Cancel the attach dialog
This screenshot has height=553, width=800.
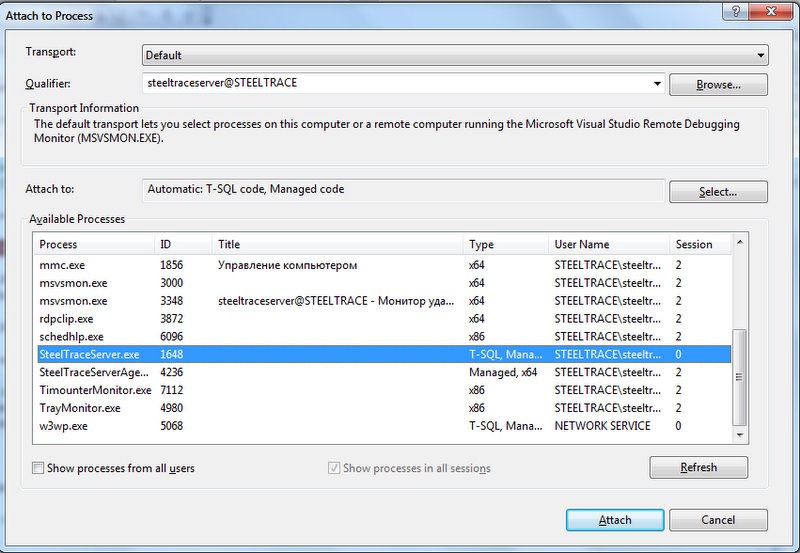(718, 520)
